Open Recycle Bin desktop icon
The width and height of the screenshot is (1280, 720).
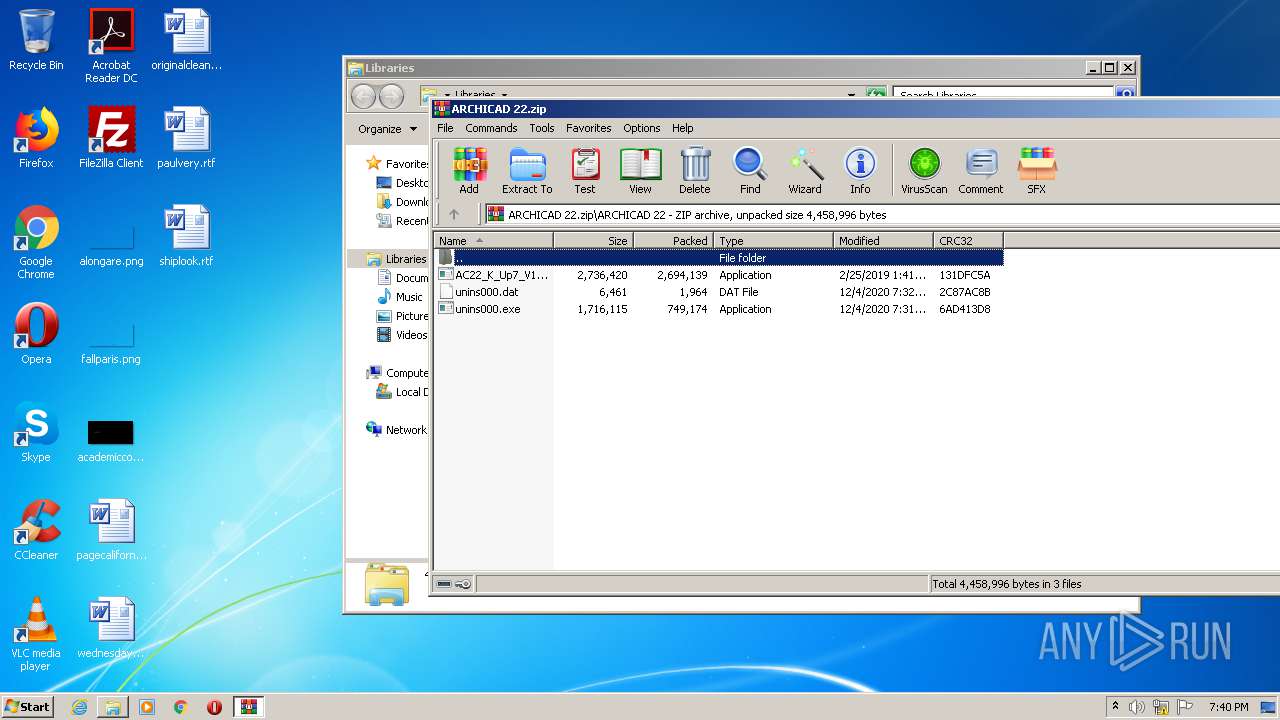pyautogui.click(x=36, y=40)
